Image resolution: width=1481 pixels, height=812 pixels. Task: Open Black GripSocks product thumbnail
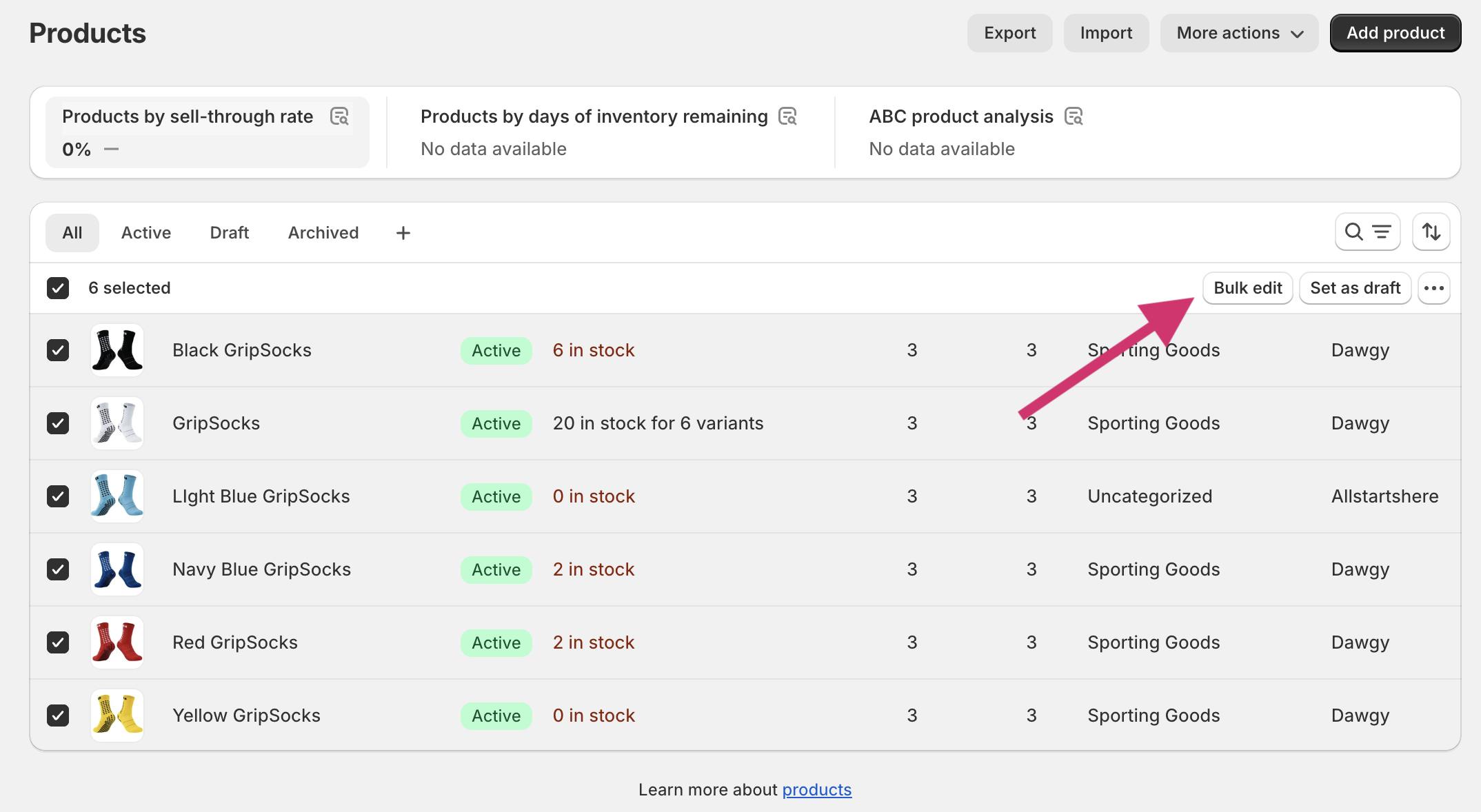point(117,350)
